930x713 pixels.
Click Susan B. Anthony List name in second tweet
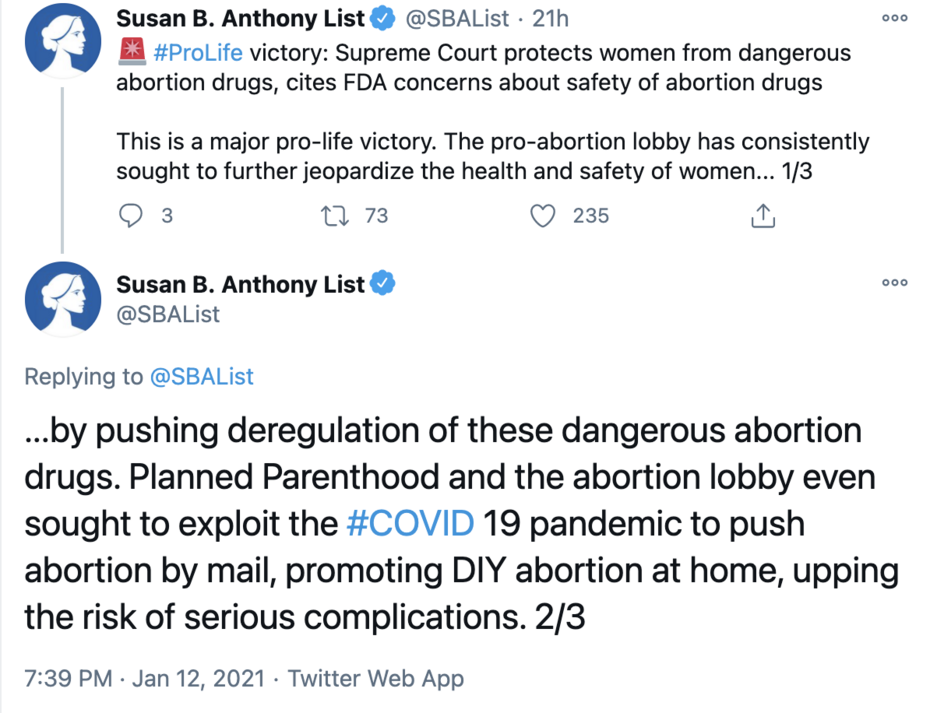point(240,284)
